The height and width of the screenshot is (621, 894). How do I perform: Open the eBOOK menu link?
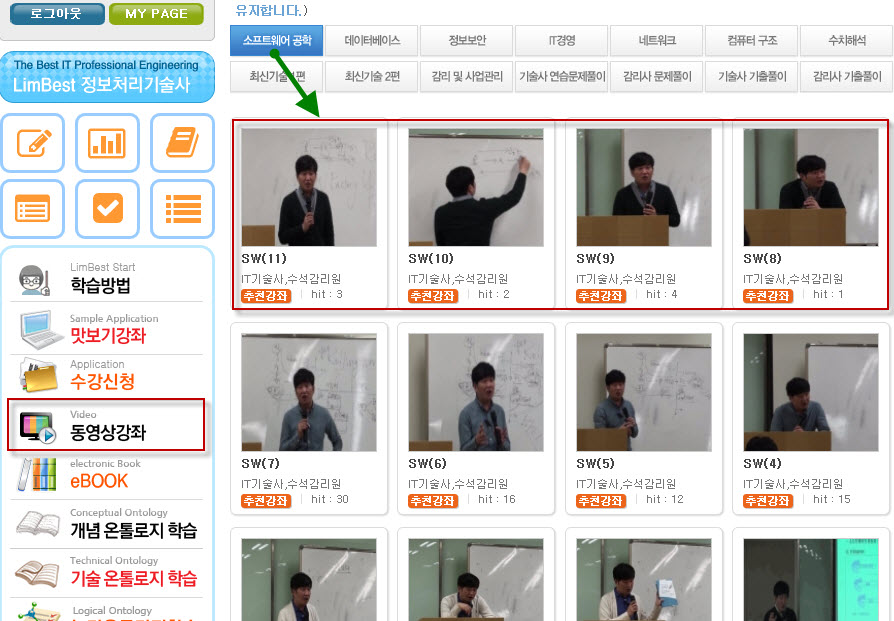click(99, 481)
